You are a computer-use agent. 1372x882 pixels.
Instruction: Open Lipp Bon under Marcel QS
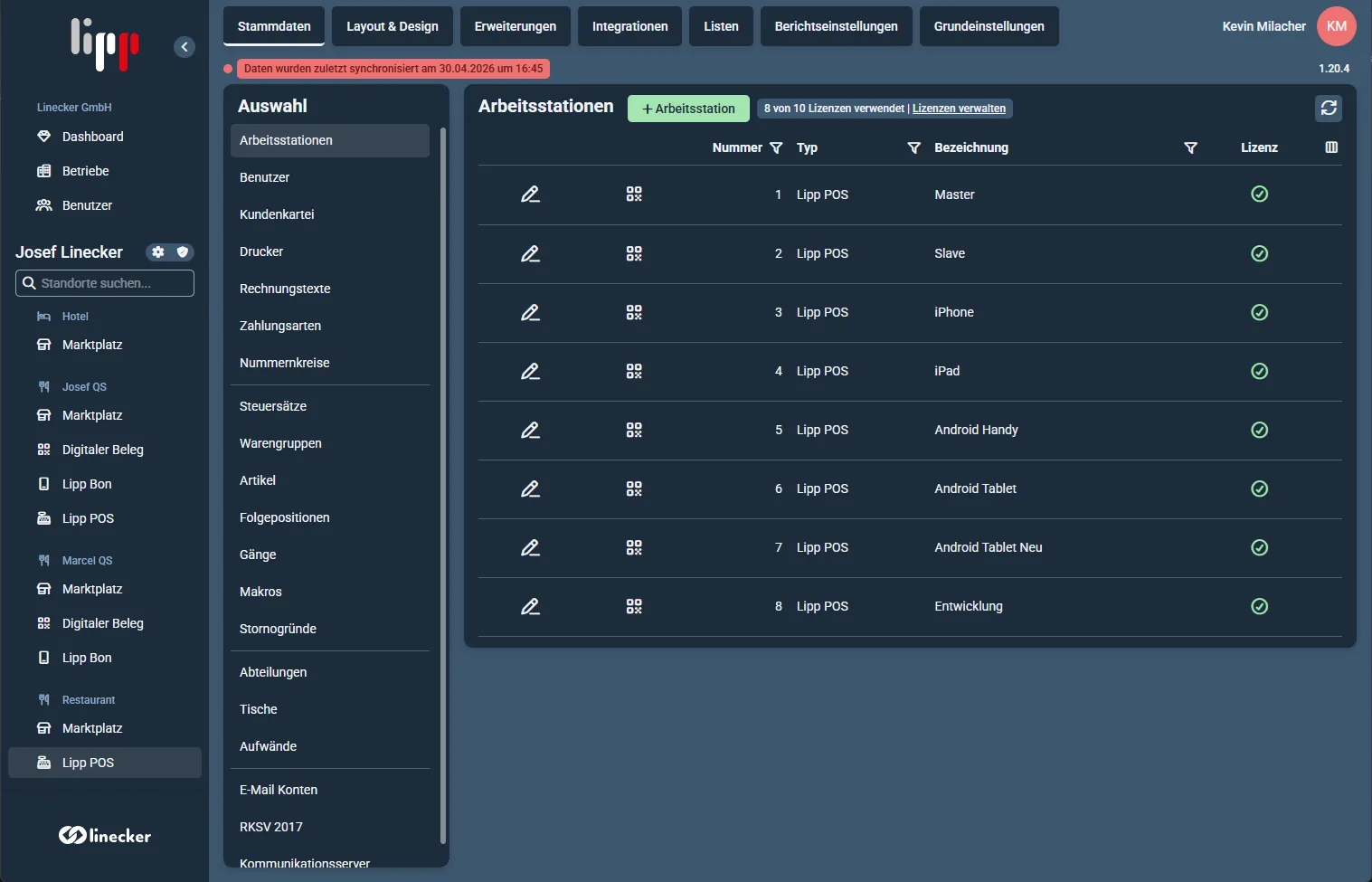coord(105,658)
